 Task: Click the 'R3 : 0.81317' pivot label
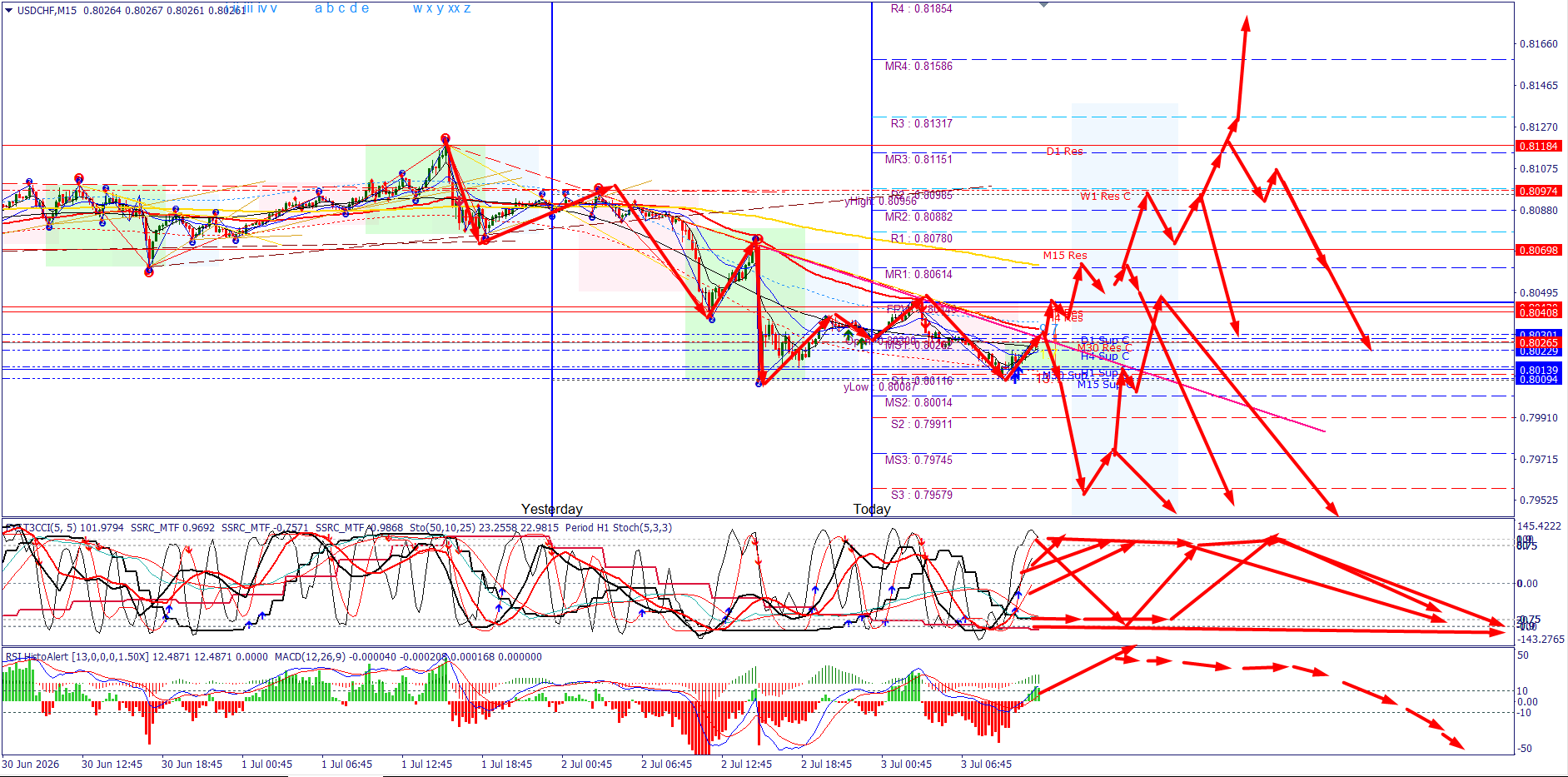point(921,123)
